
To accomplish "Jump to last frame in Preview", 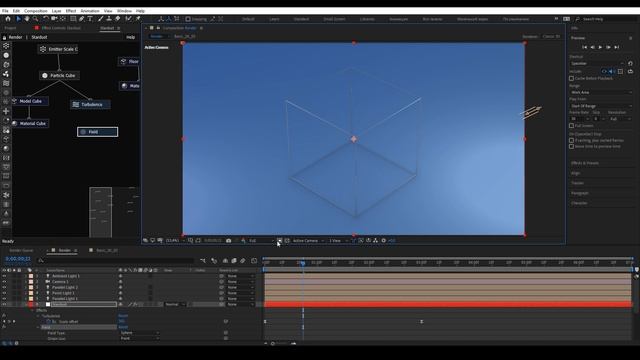I will 617,47.
